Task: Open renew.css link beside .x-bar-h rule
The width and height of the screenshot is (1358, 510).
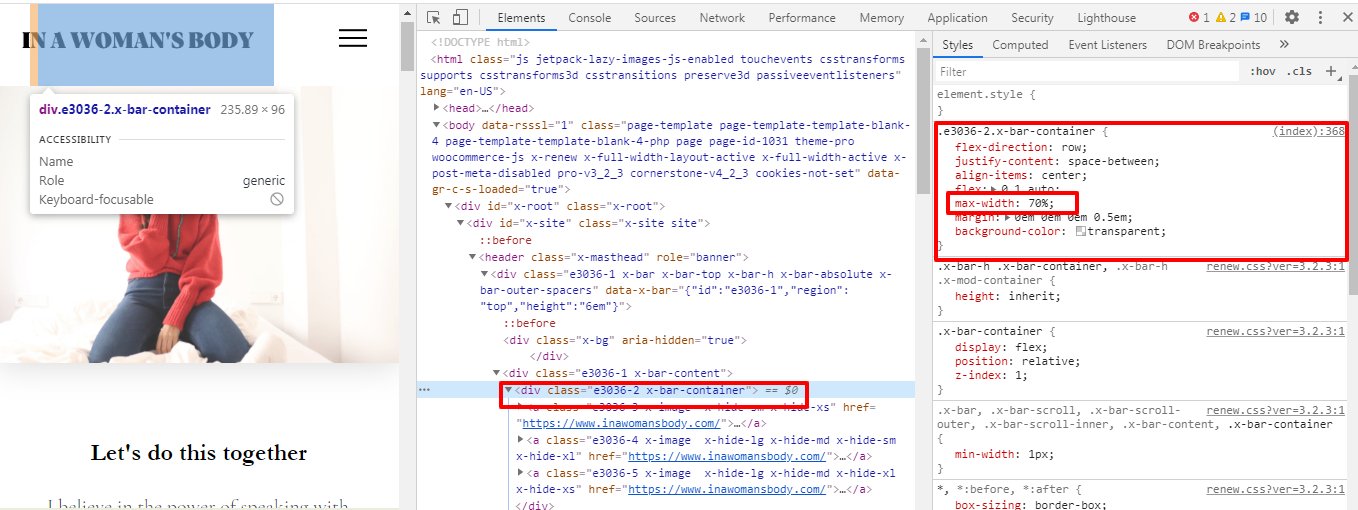Action: pos(1275,266)
